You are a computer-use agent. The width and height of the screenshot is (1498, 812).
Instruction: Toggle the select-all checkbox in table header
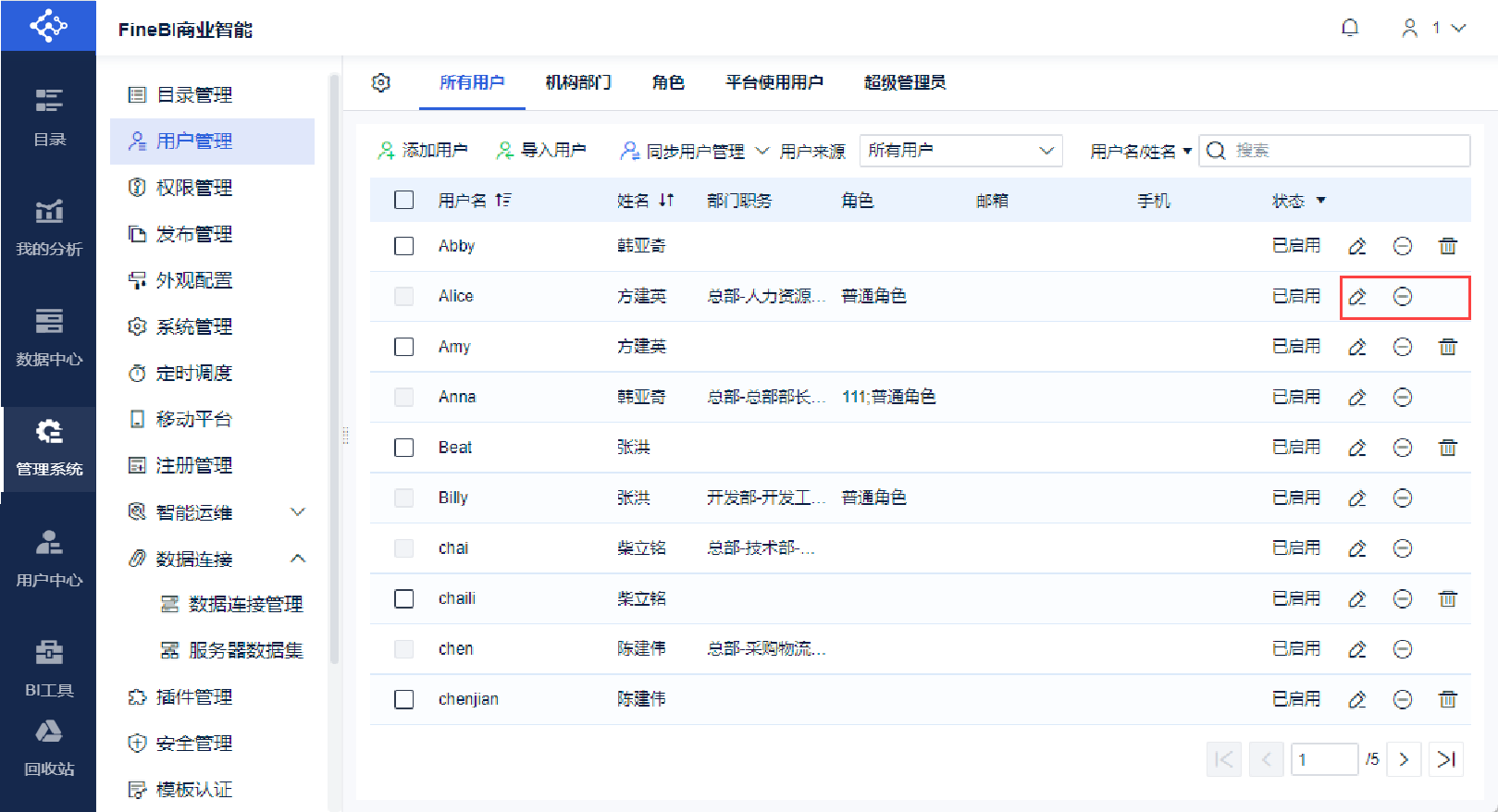[x=403, y=201]
